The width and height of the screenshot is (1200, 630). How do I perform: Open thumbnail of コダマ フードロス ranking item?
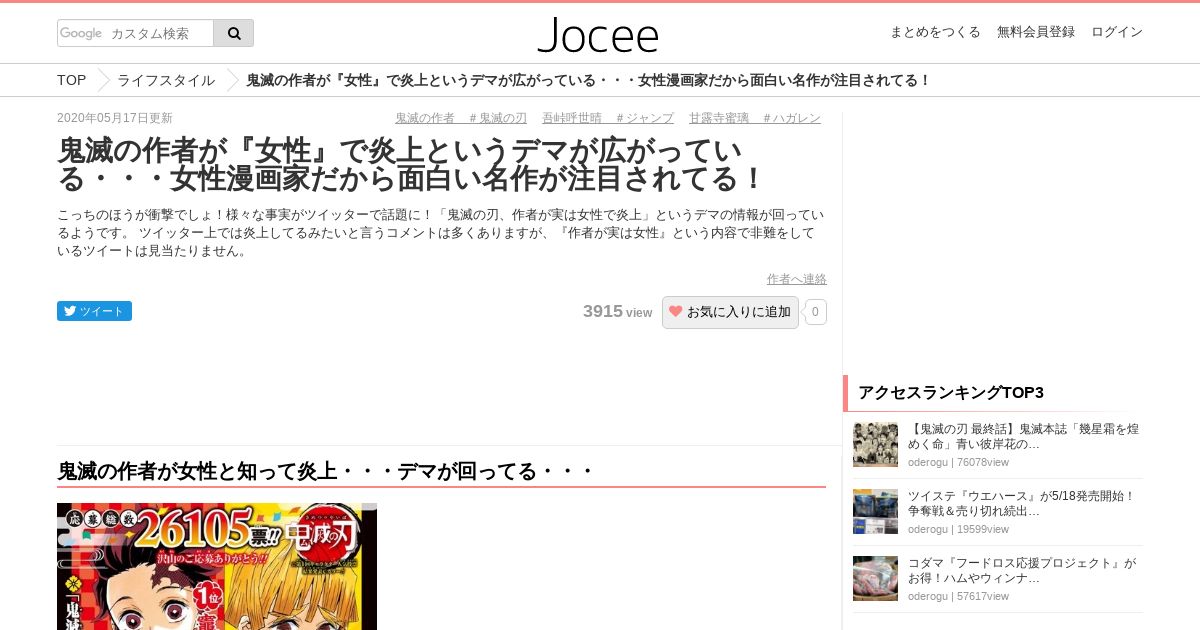(875, 578)
